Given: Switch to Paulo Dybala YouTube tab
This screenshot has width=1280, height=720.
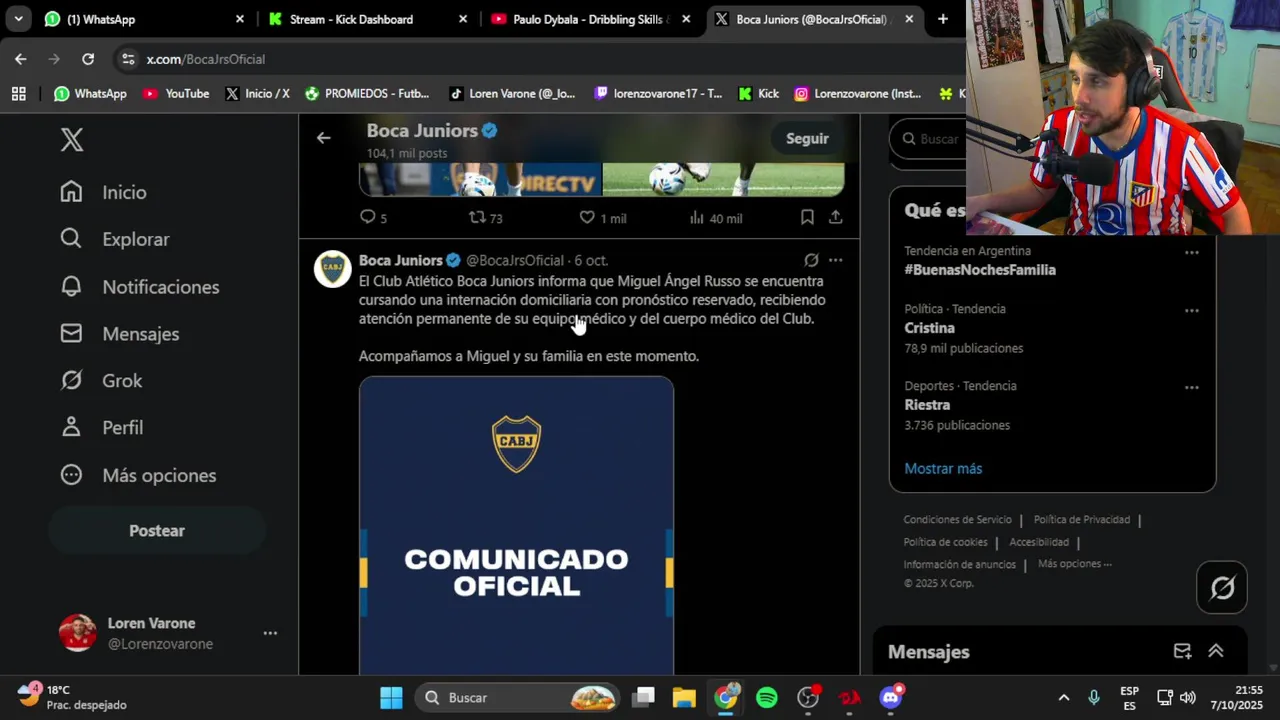Looking at the screenshot, I should coord(591,19).
